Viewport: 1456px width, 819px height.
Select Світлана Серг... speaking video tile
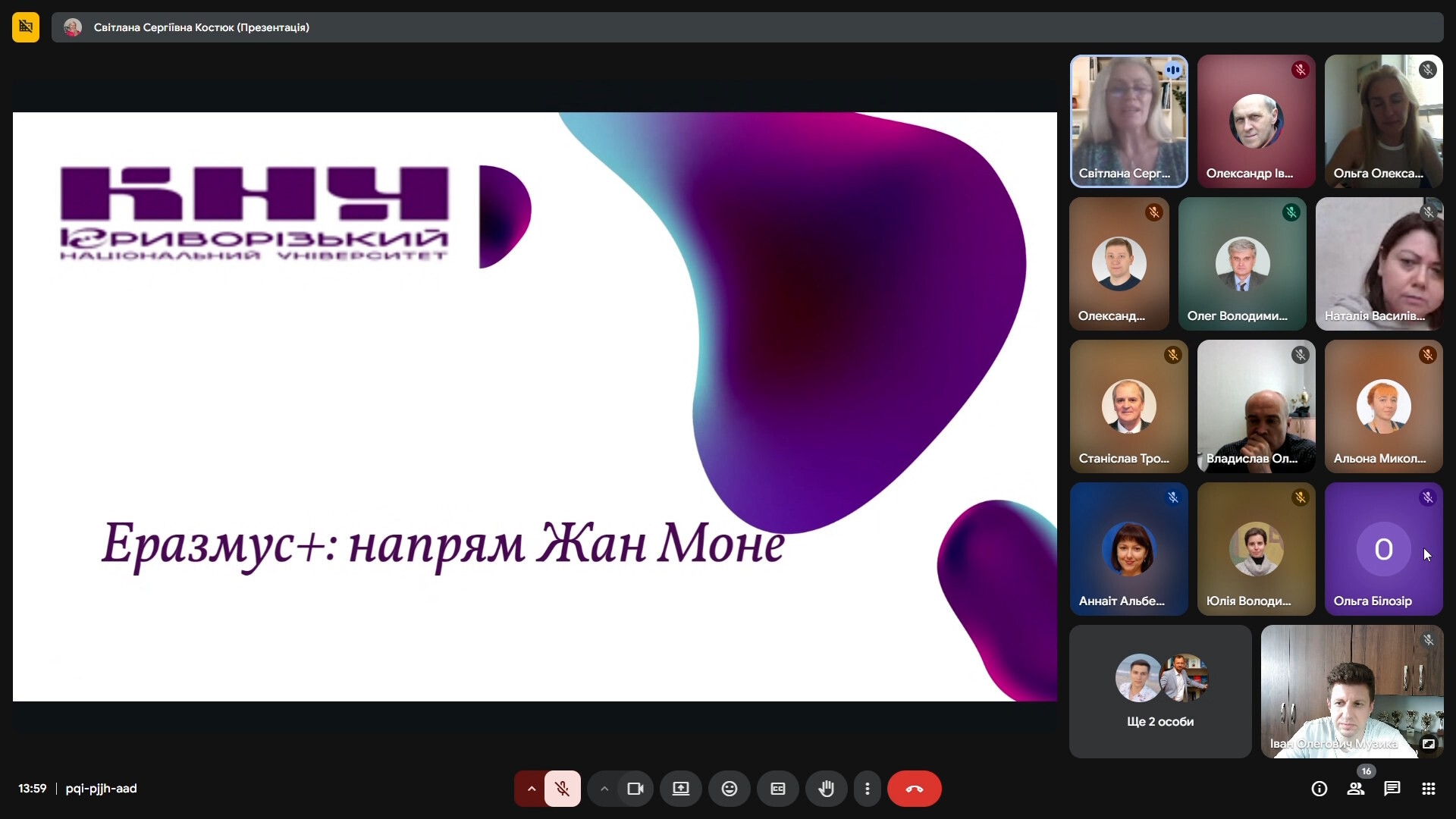click(1129, 121)
